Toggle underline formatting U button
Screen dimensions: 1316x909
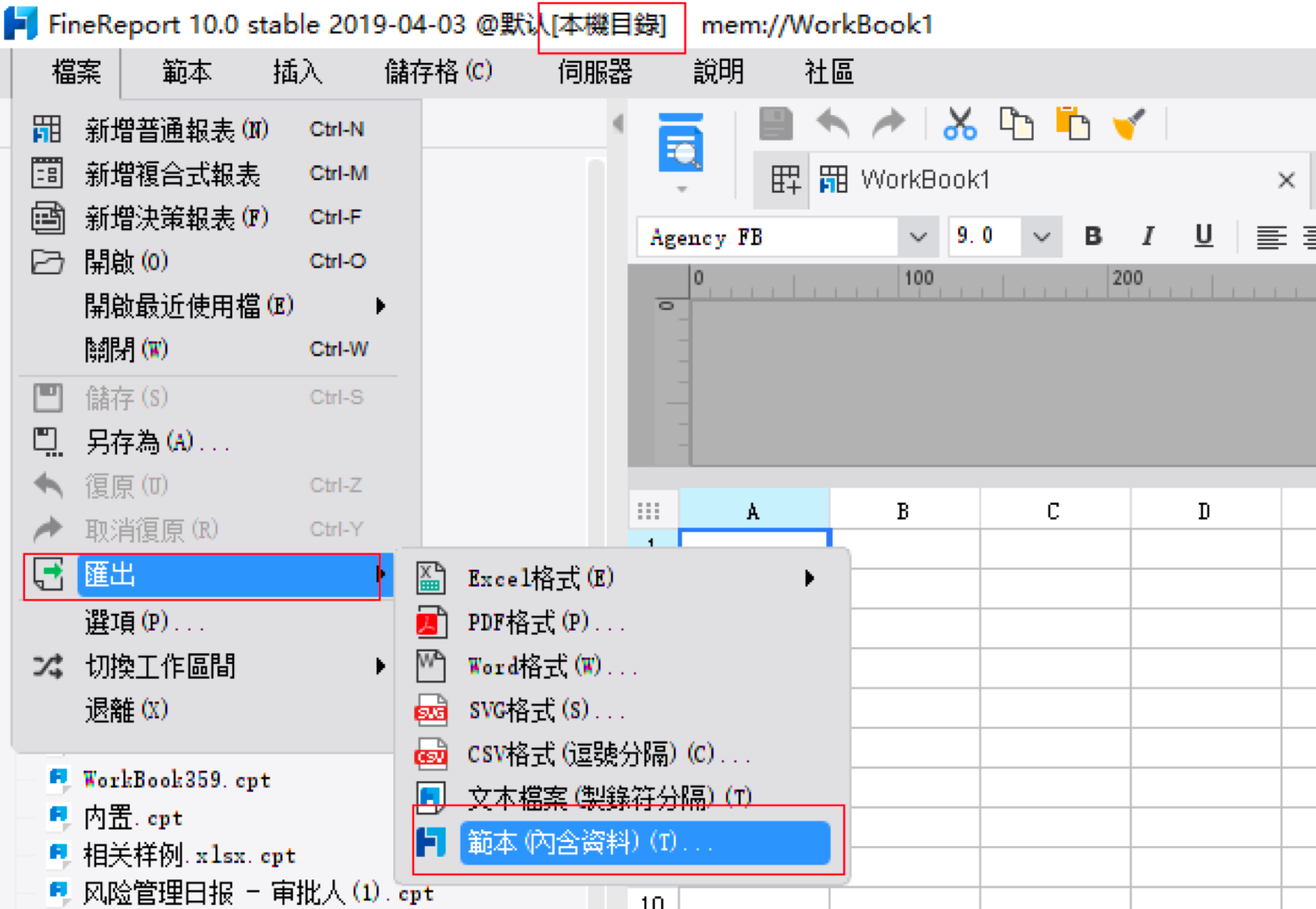point(1204,236)
